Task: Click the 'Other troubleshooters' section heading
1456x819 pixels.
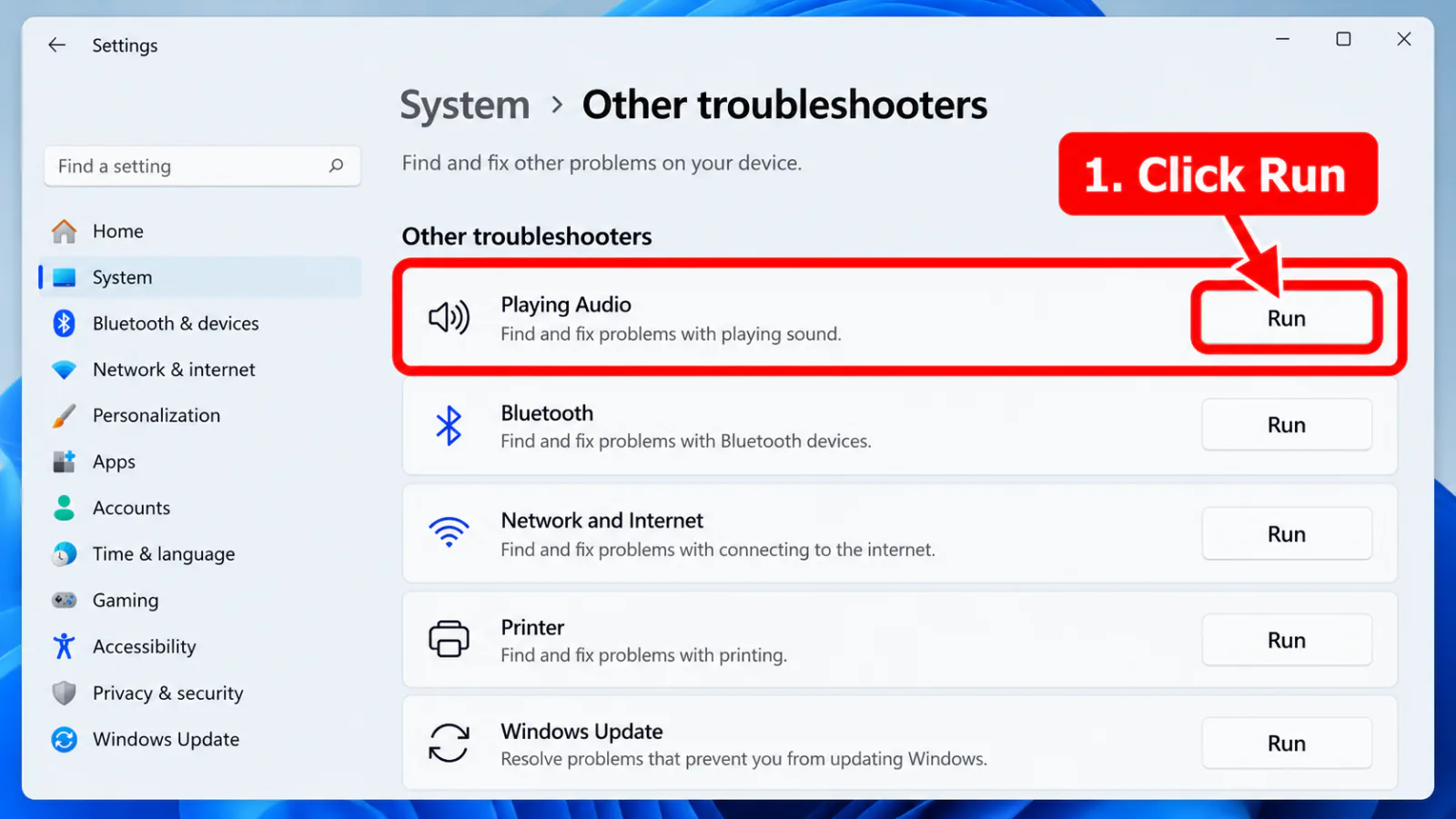Action: pos(527,237)
